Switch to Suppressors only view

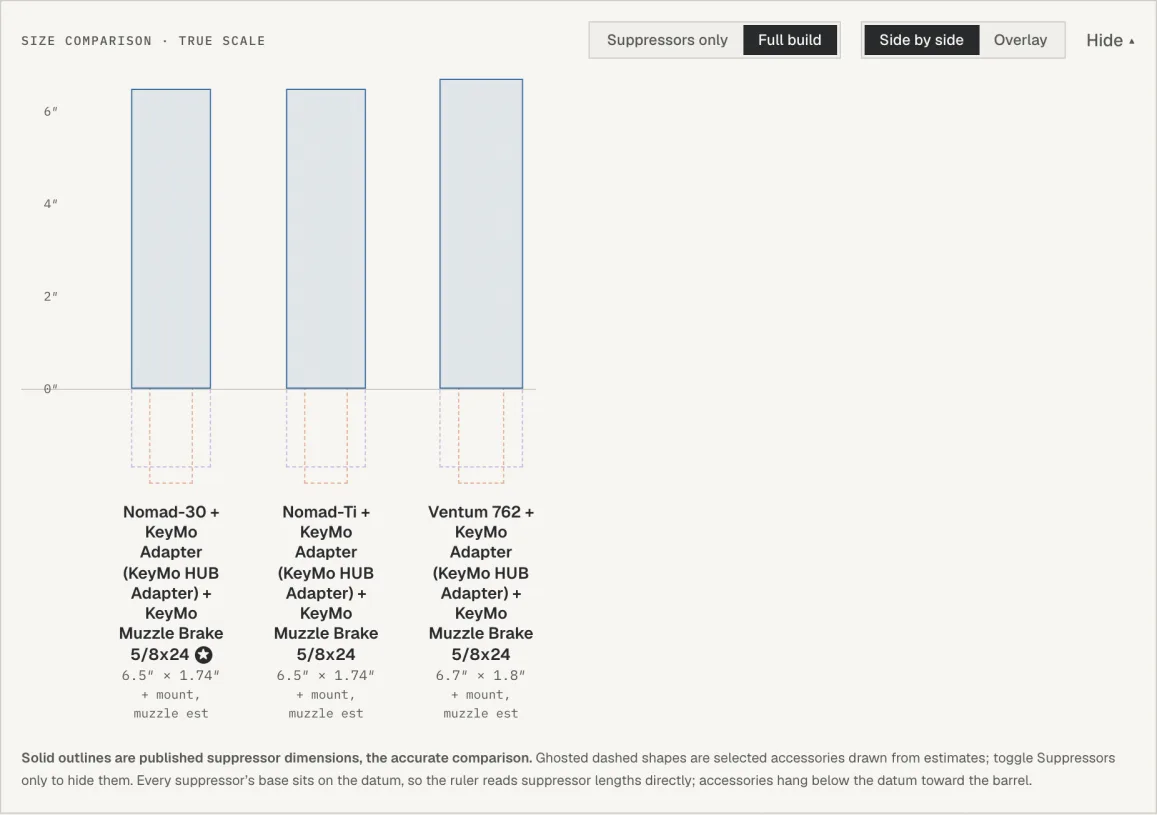pos(667,40)
